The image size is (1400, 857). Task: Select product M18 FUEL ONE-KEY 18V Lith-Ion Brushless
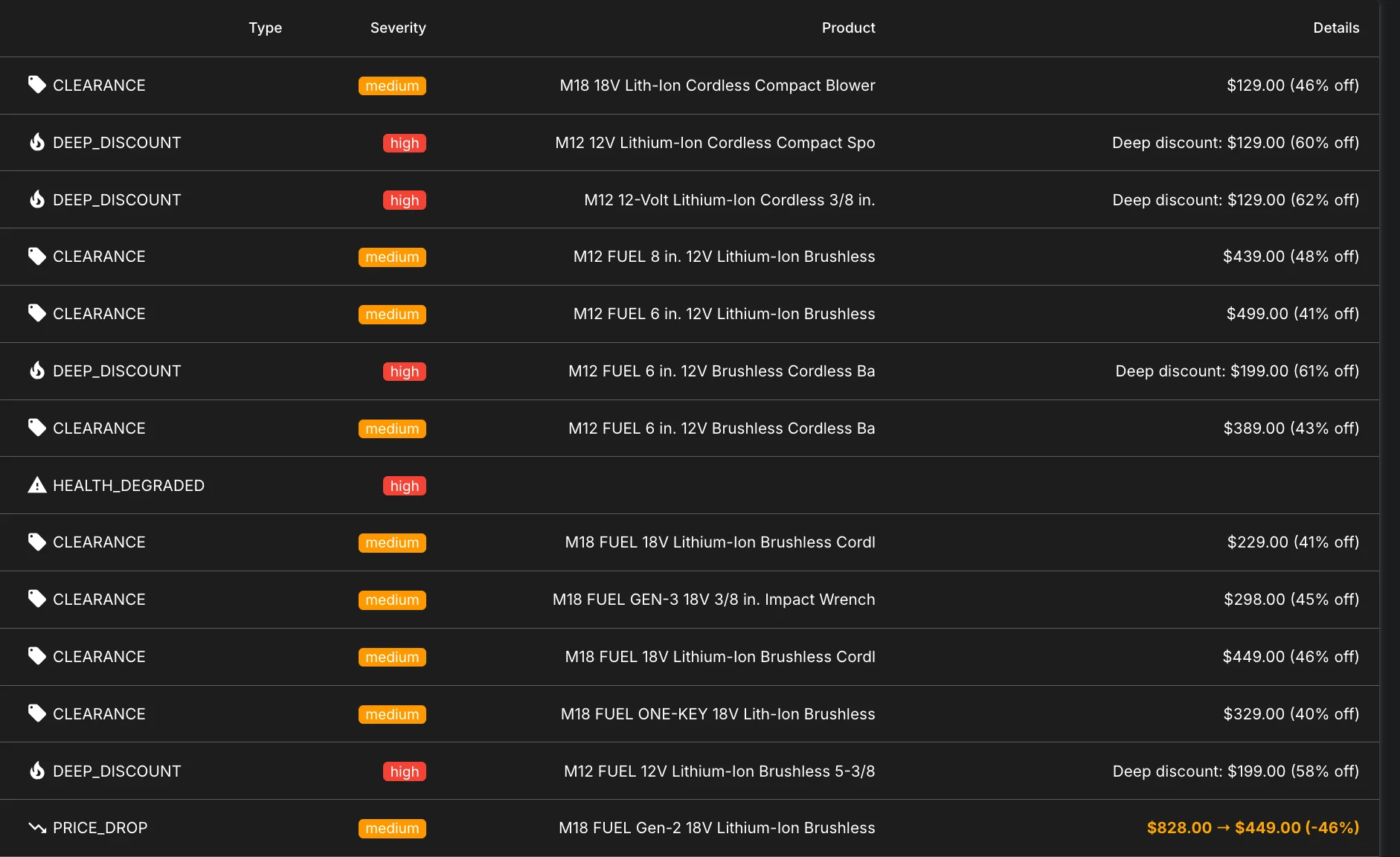click(x=718, y=714)
